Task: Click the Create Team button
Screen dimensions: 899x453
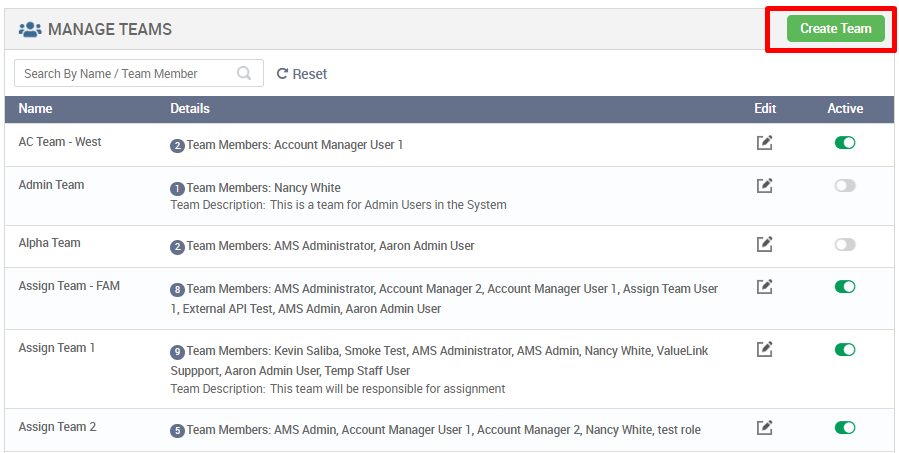Action: pos(835,29)
